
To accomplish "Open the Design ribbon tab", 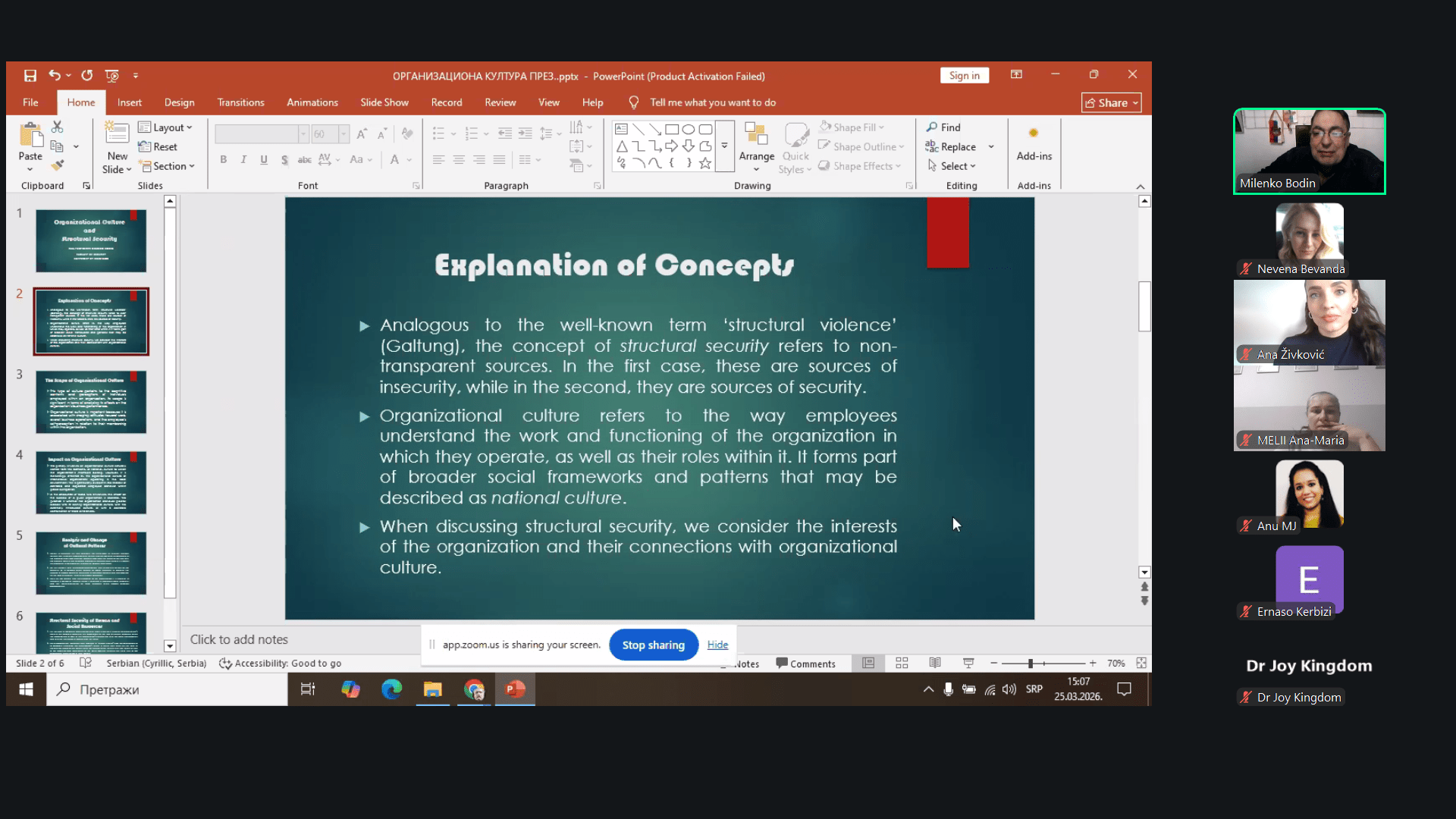I will pyautogui.click(x=179, y=102).
